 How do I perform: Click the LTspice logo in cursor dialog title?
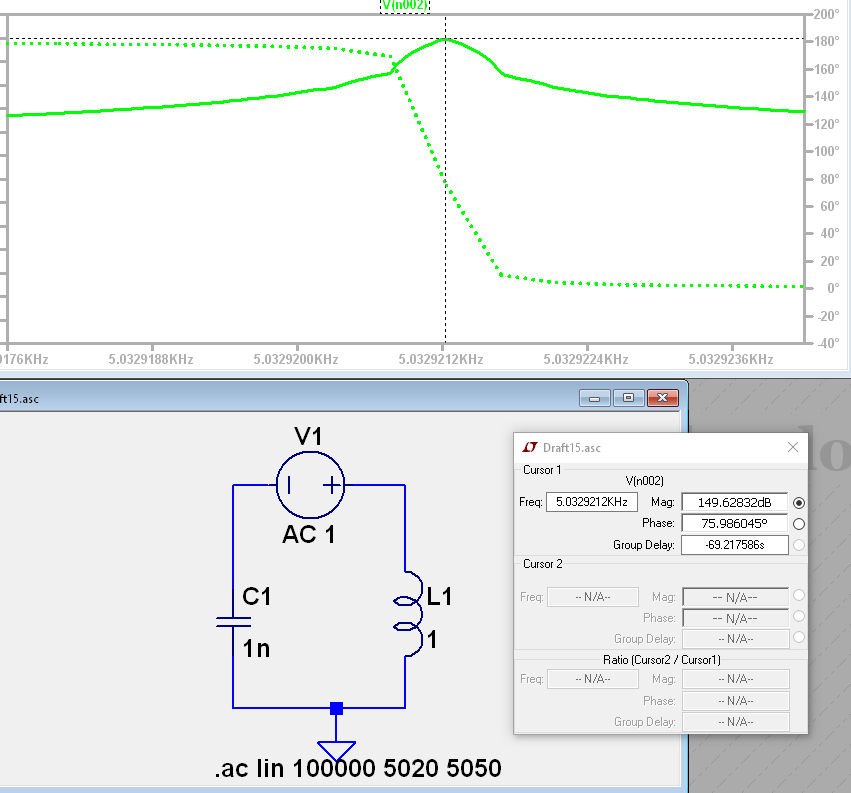(x=530, y=447)
